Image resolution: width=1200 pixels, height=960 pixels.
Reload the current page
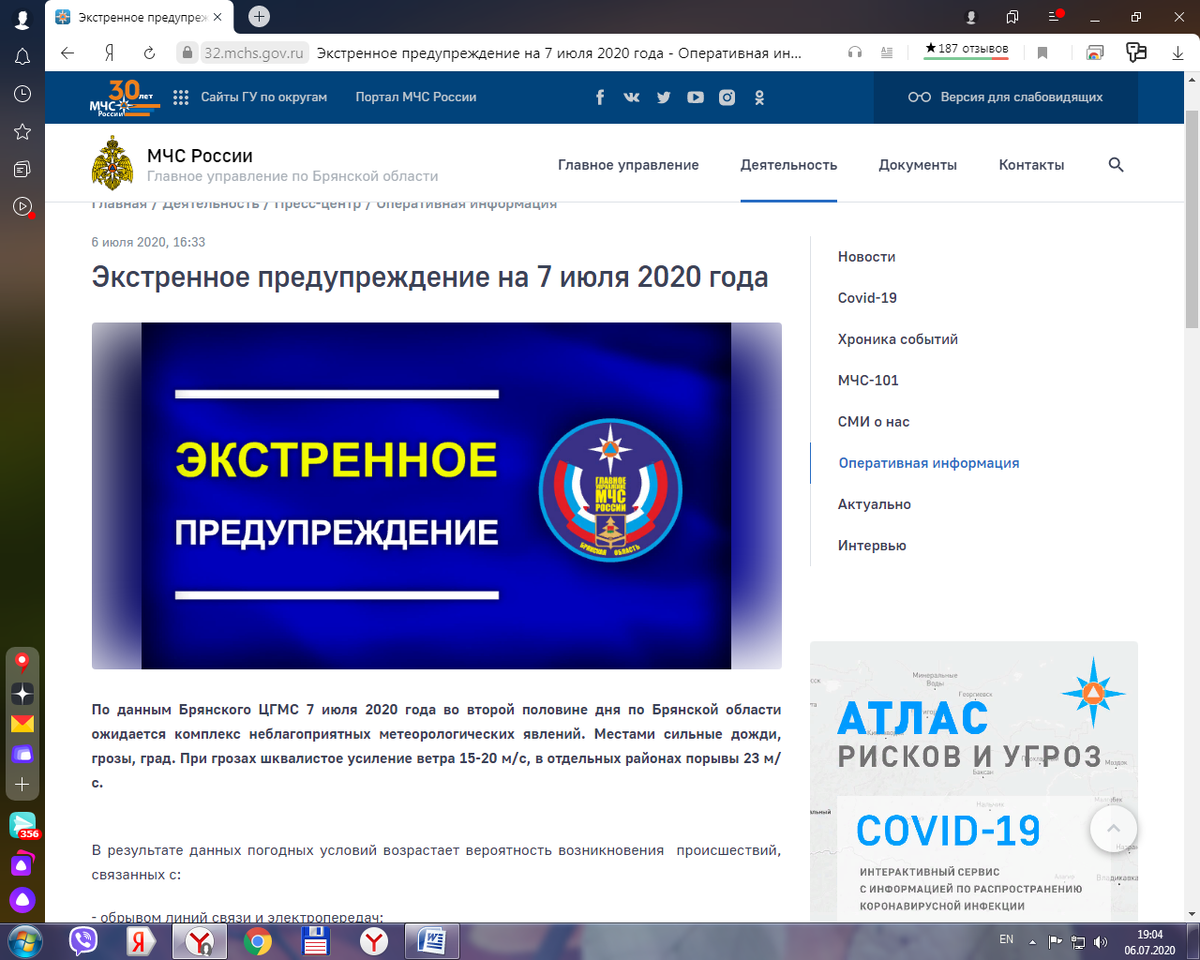click(149, 53)
